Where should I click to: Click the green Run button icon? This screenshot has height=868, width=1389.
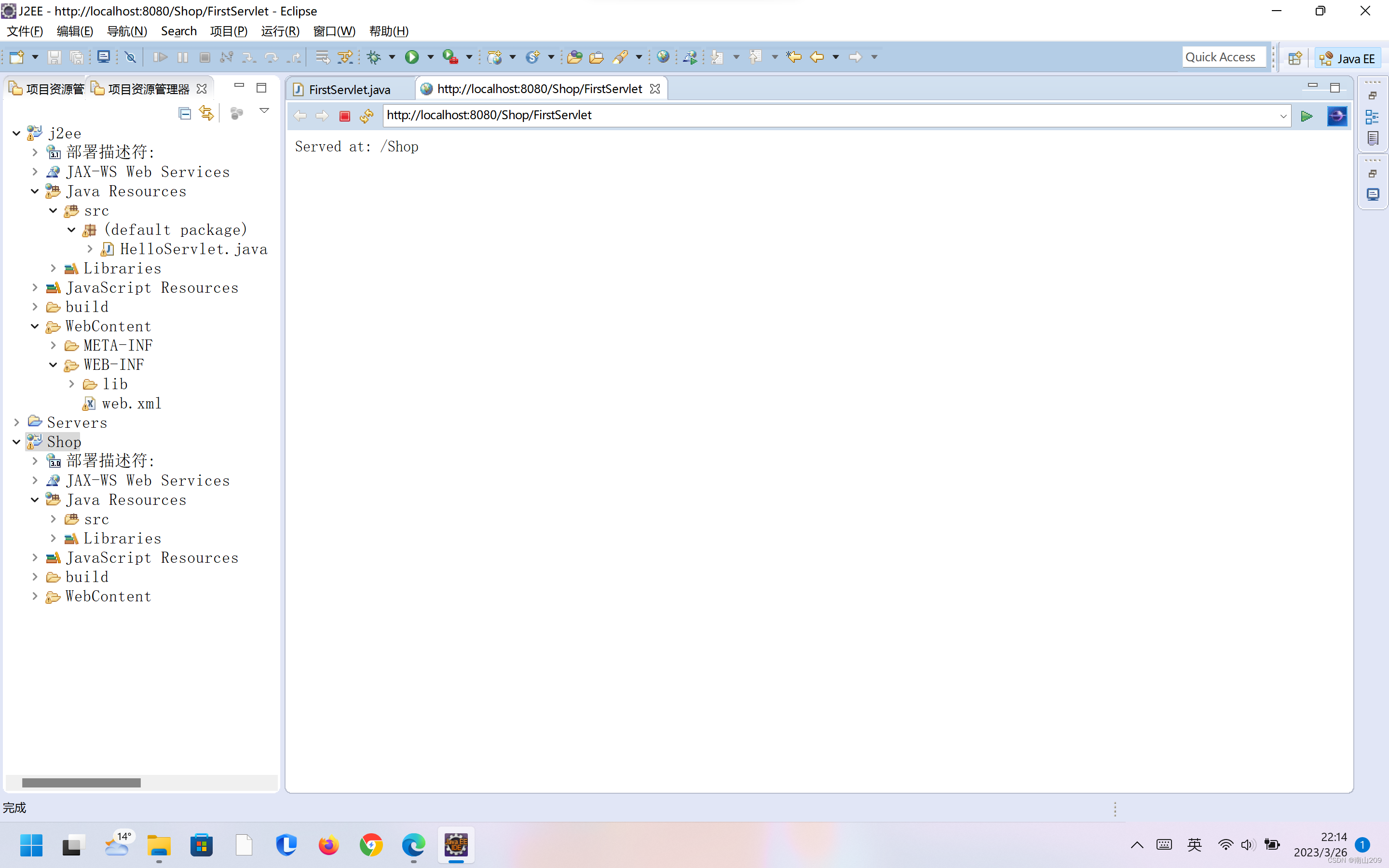(x=411, y=57)
